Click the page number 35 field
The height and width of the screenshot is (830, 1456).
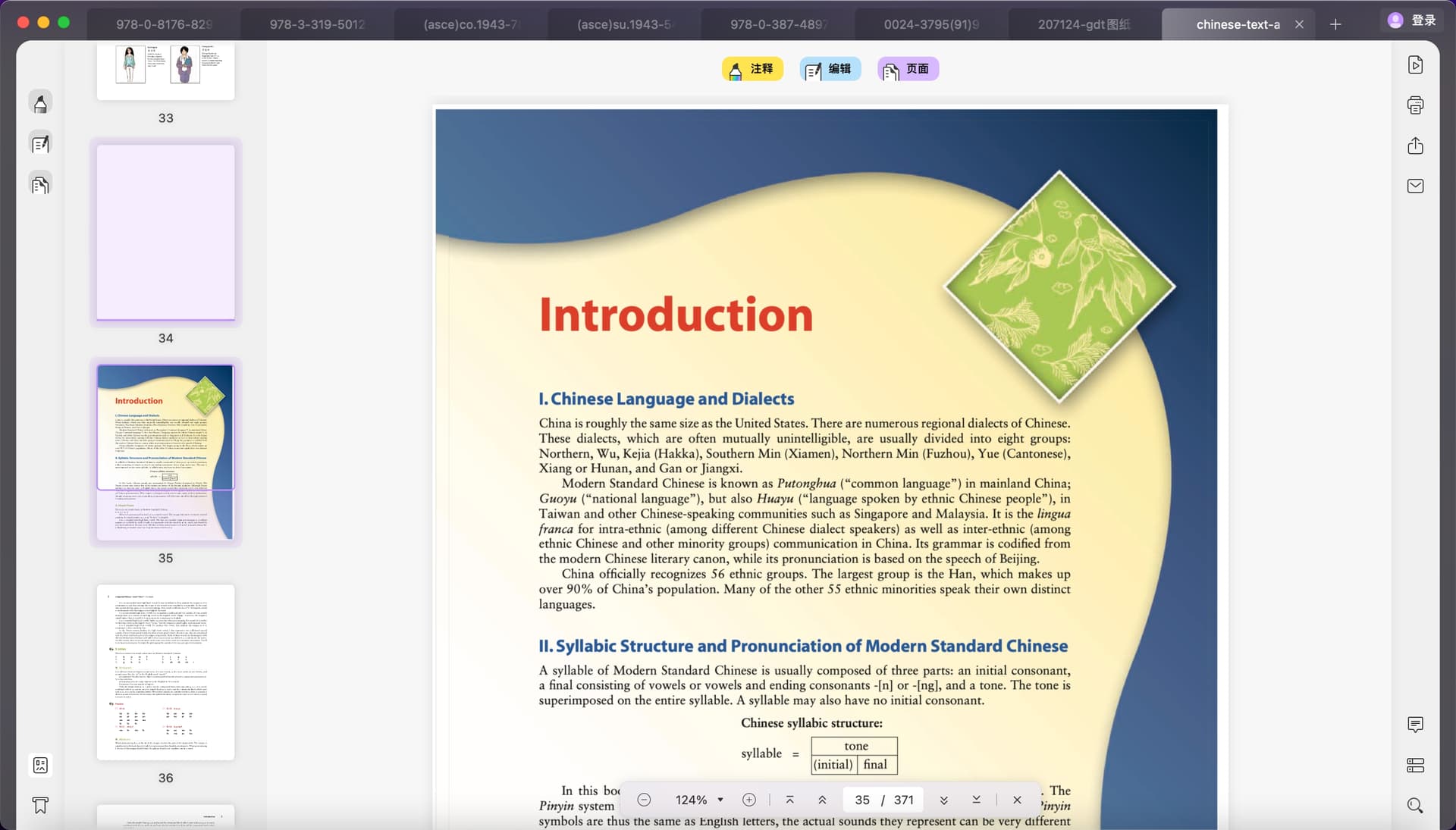click(862, 800)
